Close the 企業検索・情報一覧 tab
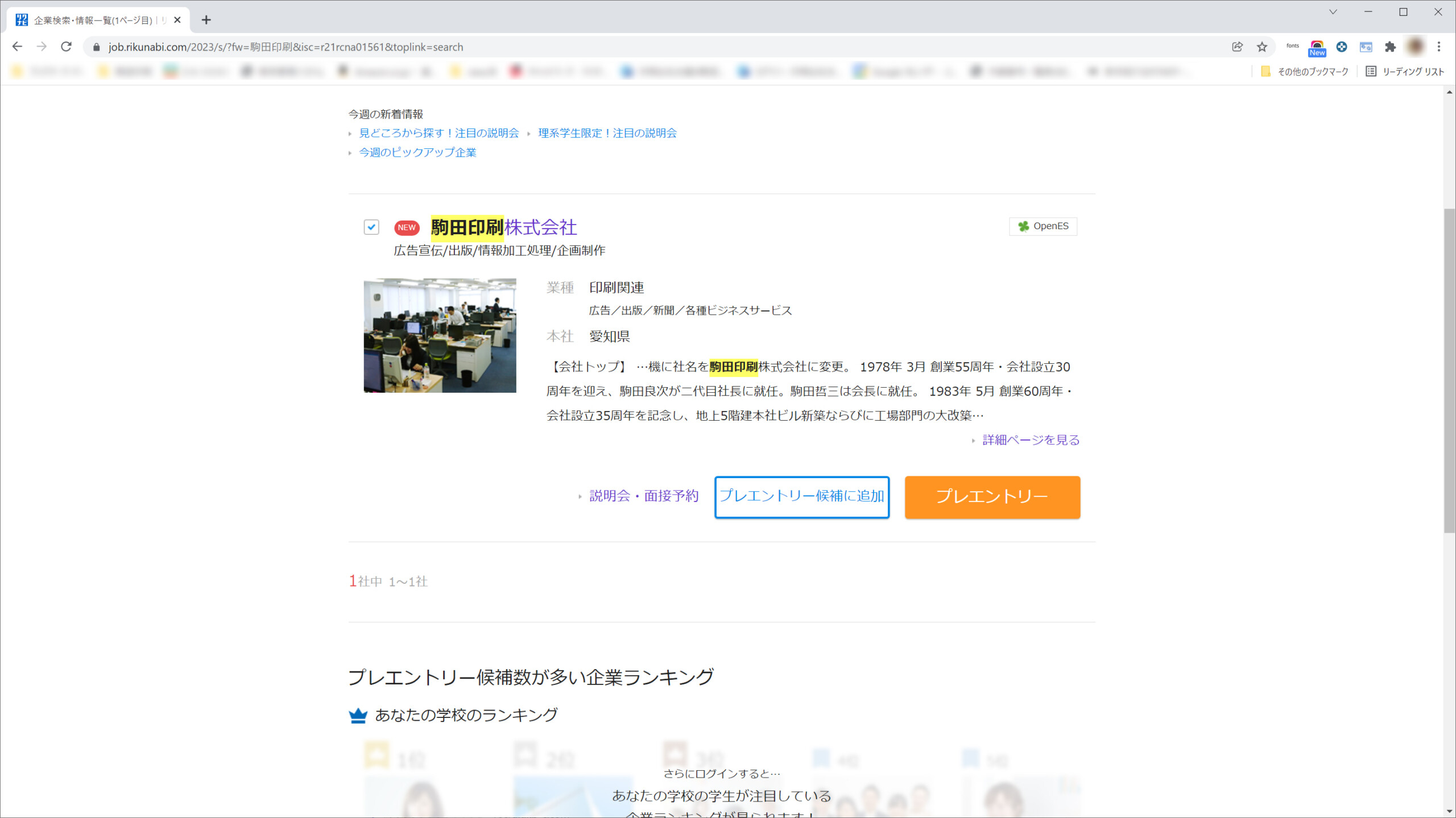 tap(177, 20)
